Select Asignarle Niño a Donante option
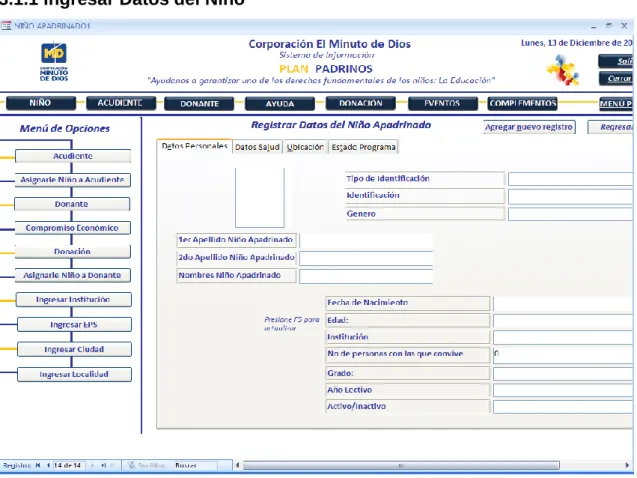This screenshot has width=637, height=478. [73, 275]
